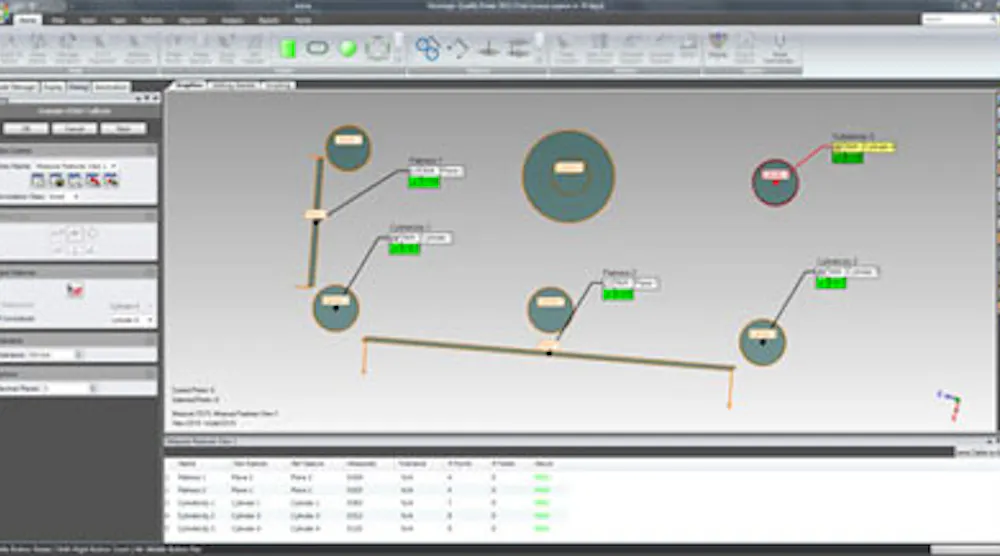This screenshot has height=556, width=1000.
Task: Click the Cancel button in left panel
Action: point(74,128)
